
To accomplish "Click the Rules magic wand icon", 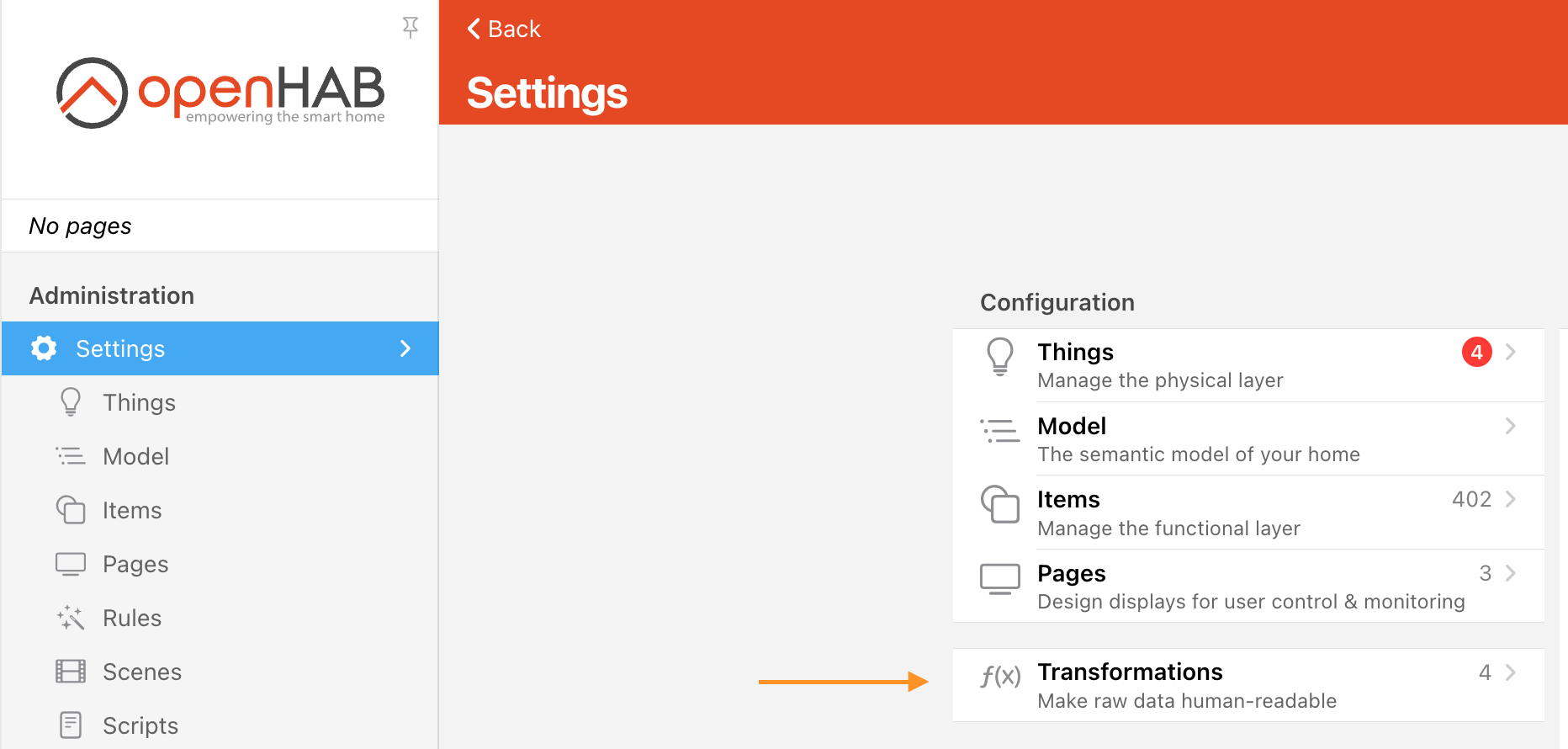I will click(x=71, y=618).
